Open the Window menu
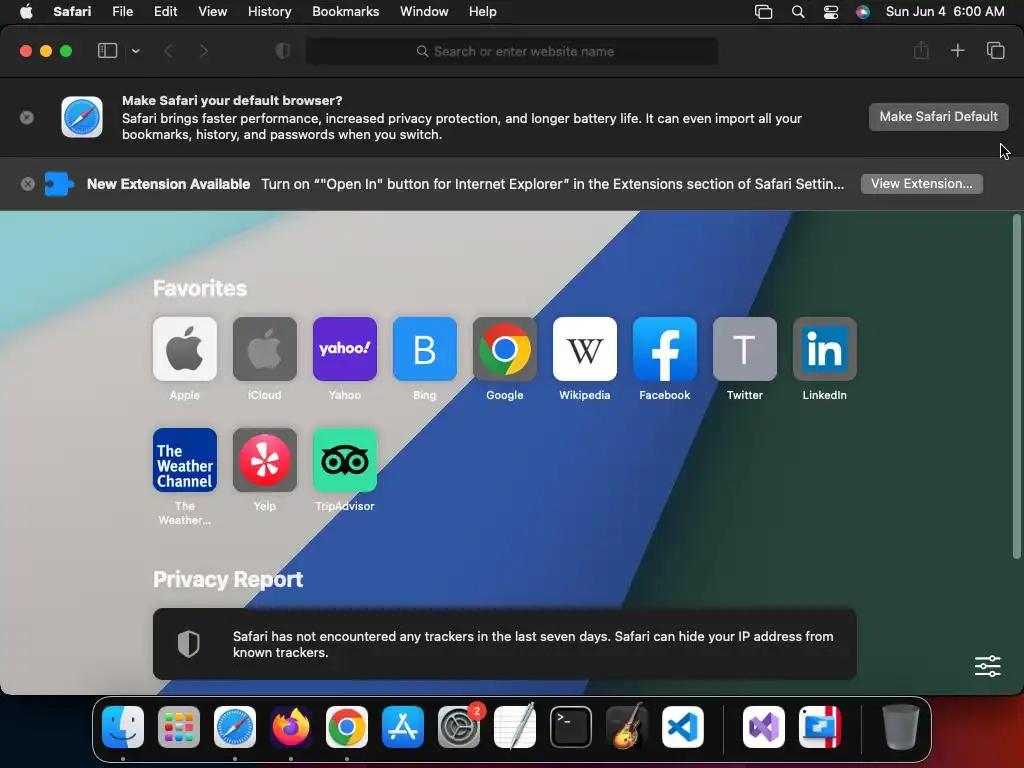The image size is (1024, 768). 424,11
